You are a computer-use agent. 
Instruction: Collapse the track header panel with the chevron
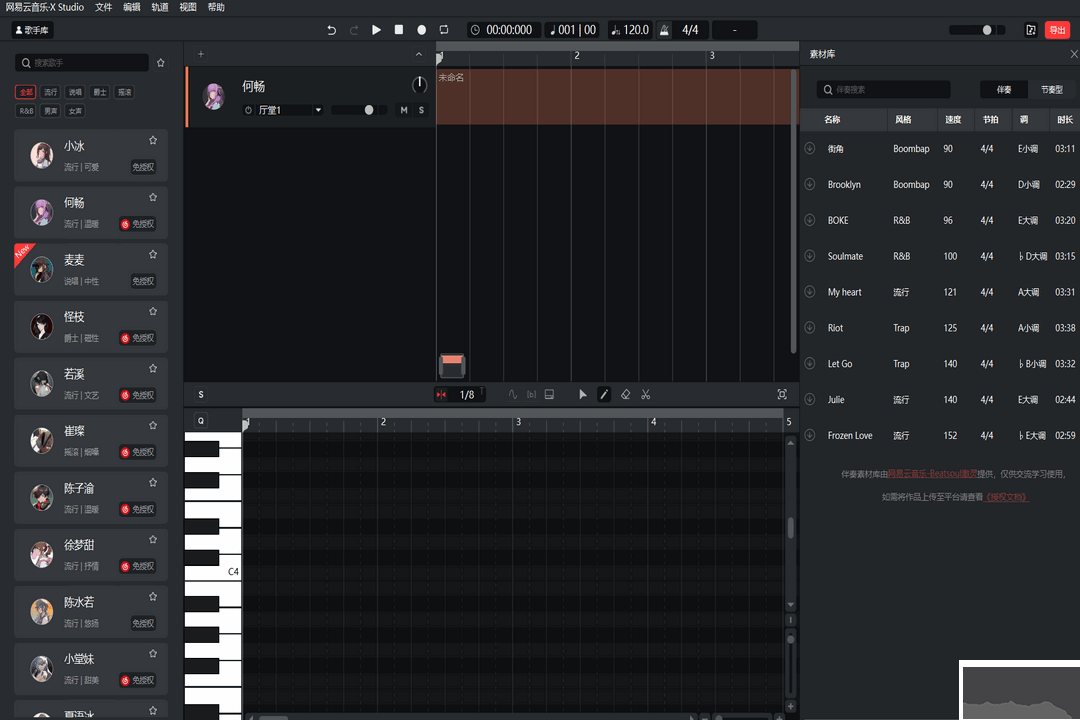418,54
